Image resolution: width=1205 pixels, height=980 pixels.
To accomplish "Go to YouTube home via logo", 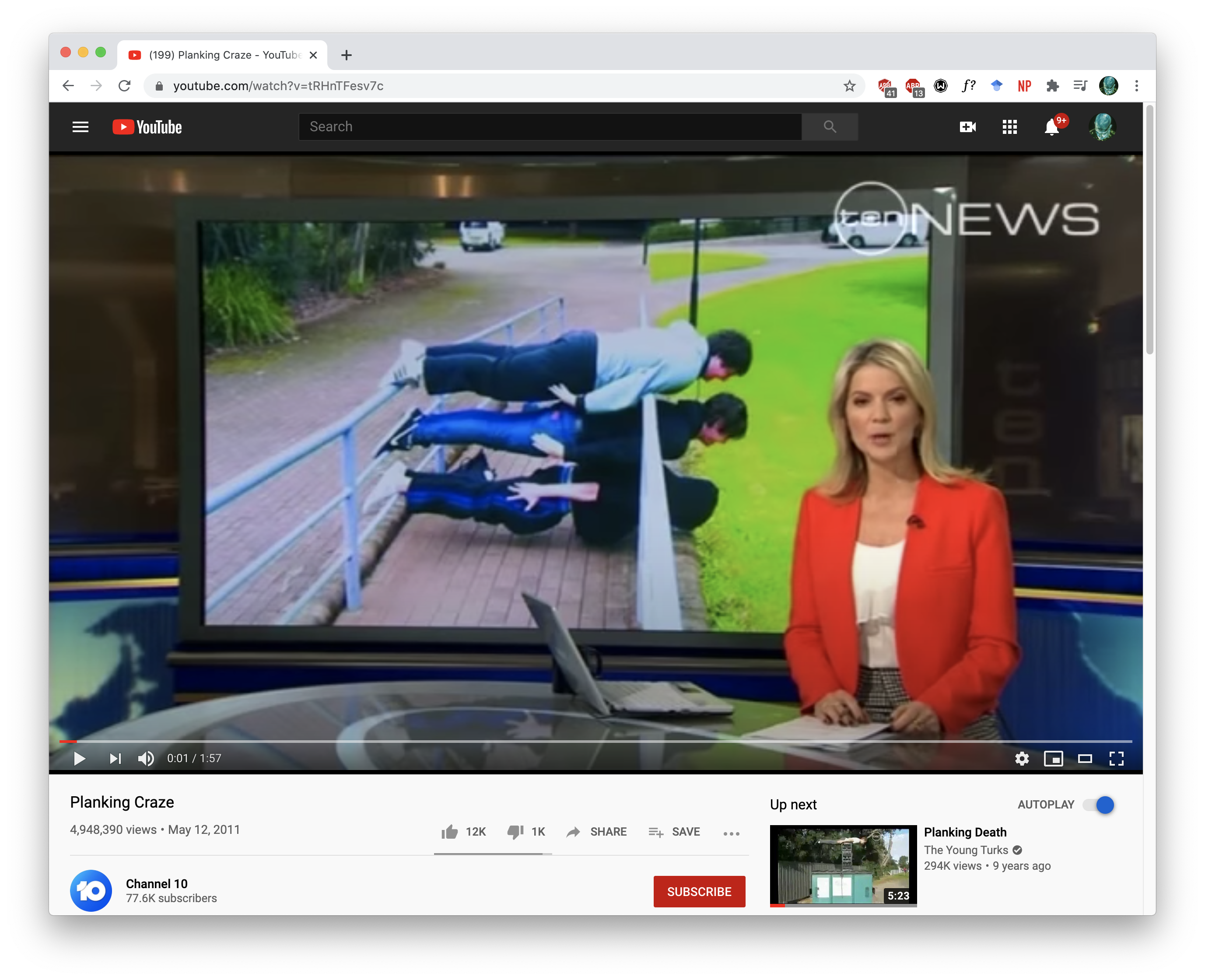I will (x=147, y=127).
